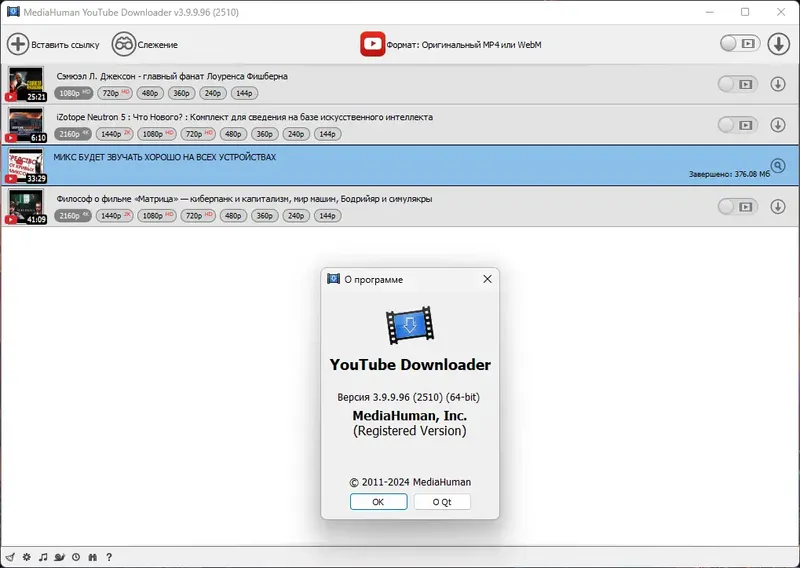
Task: Choose 480p for Философ о фильме video
Action: [x=233, y=215]
